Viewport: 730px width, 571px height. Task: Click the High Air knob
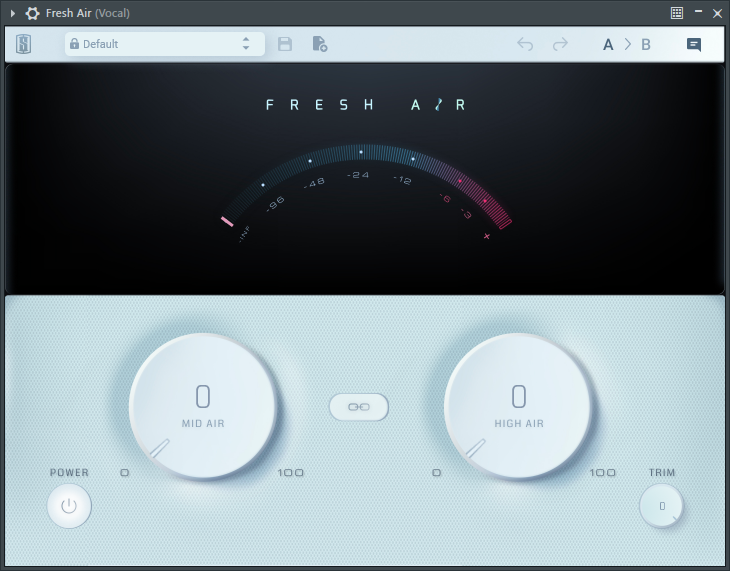[x=518, y=406]
